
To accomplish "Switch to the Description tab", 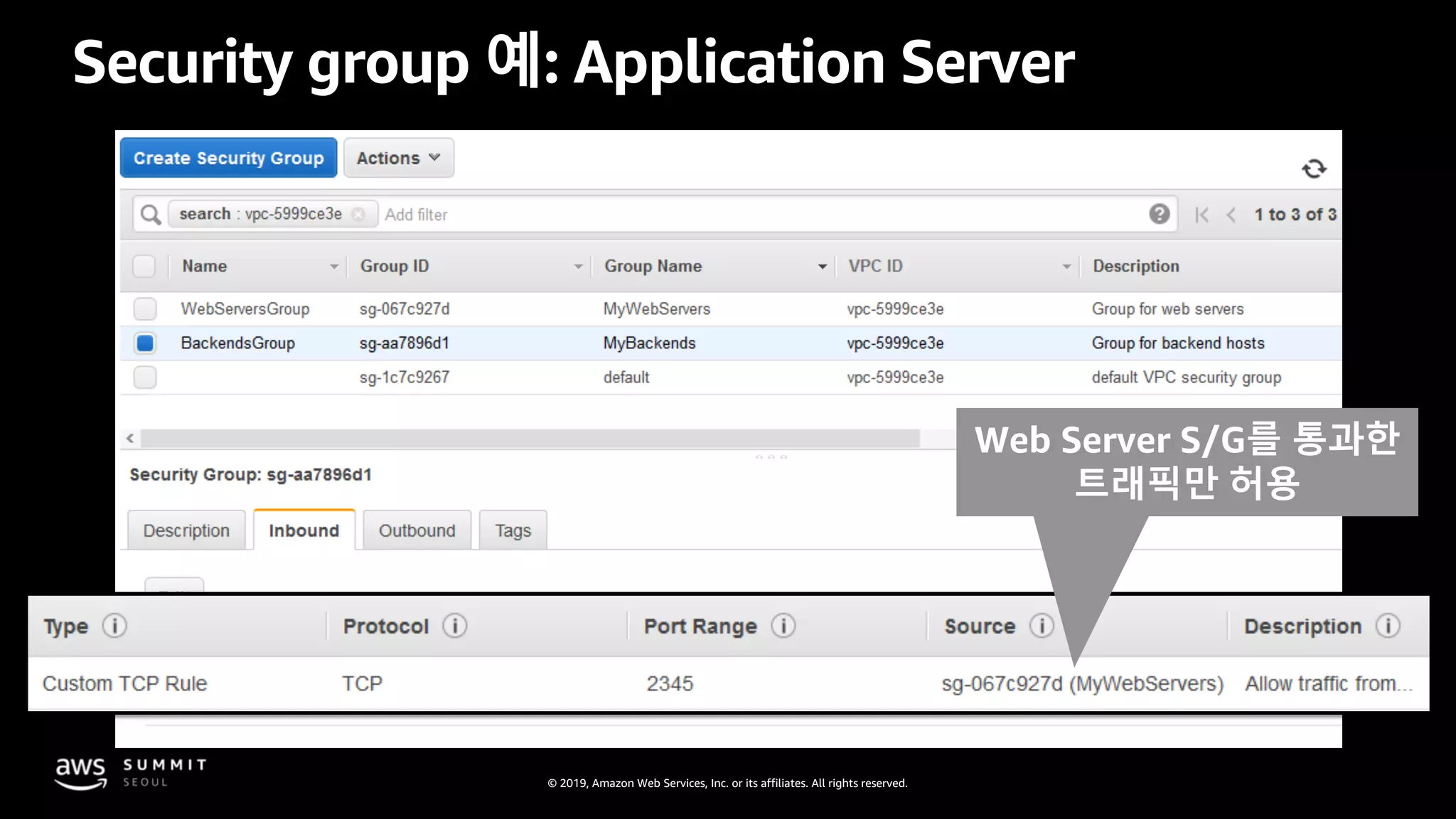I will (186, 530).
